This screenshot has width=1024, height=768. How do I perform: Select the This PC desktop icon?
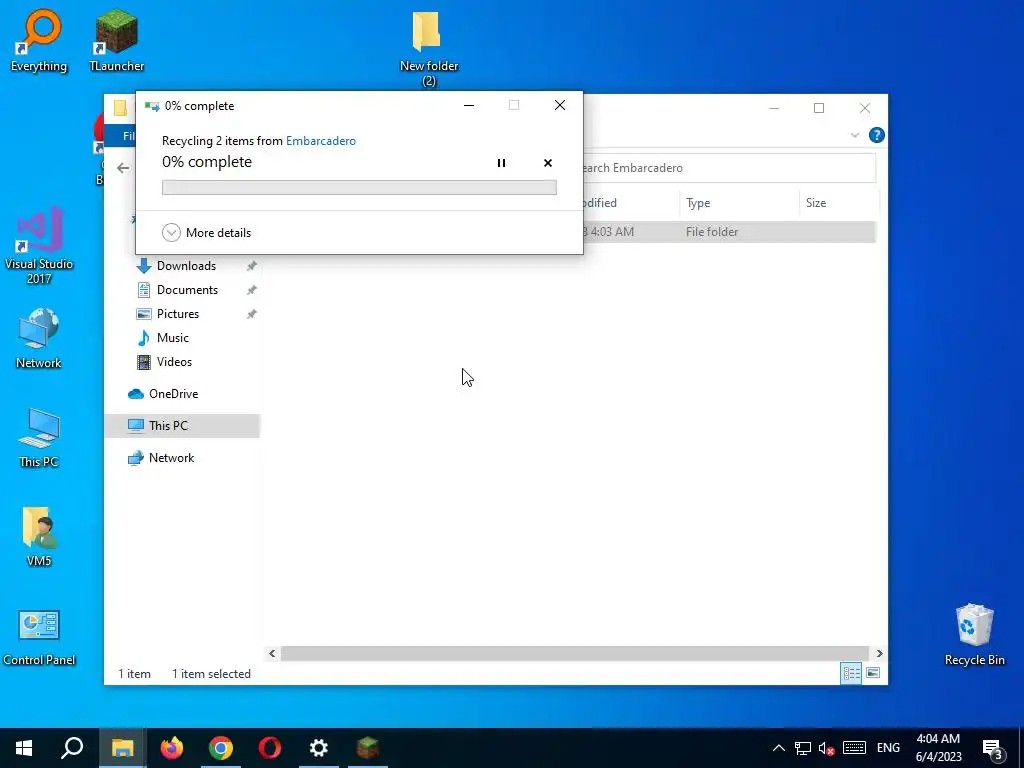pos(39,438)
